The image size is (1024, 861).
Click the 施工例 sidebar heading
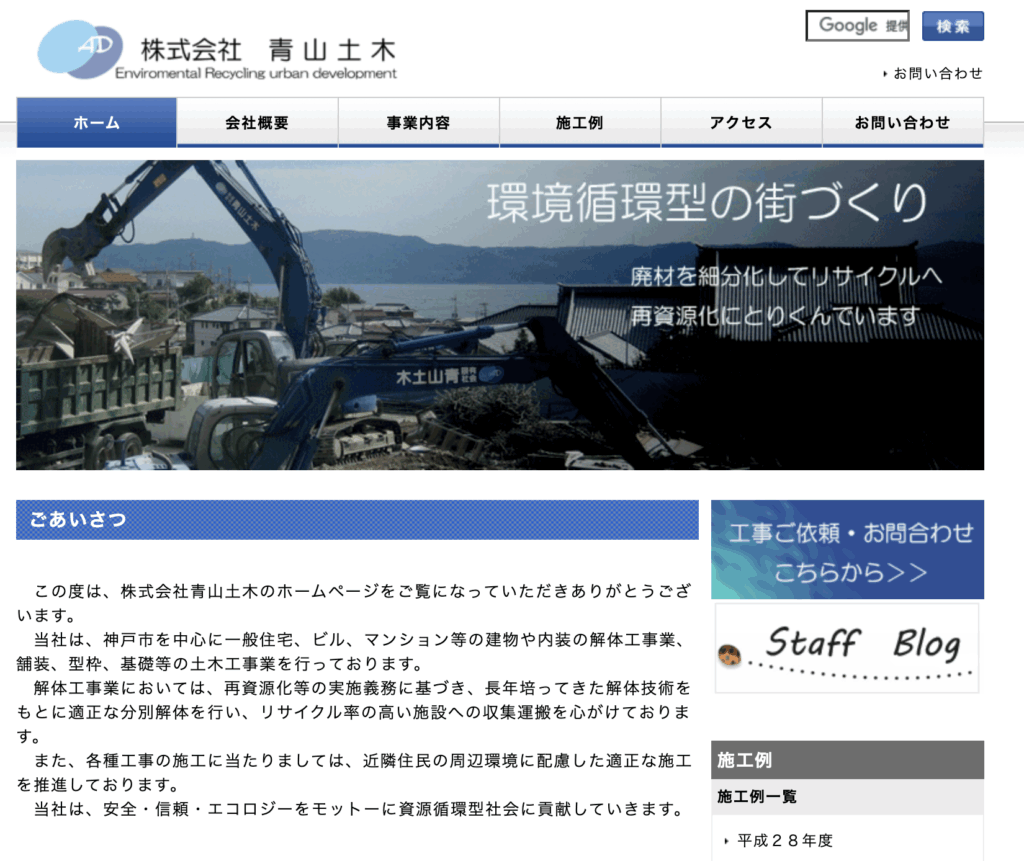[848, 760]
